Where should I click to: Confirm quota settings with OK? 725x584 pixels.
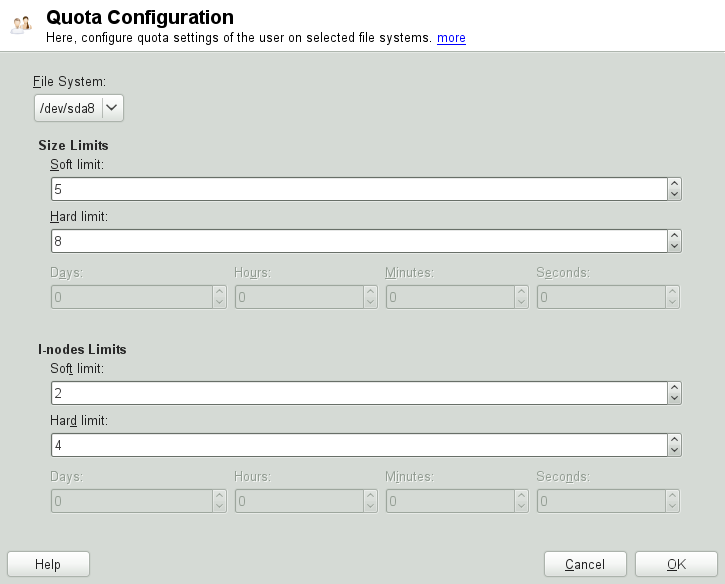676,564
